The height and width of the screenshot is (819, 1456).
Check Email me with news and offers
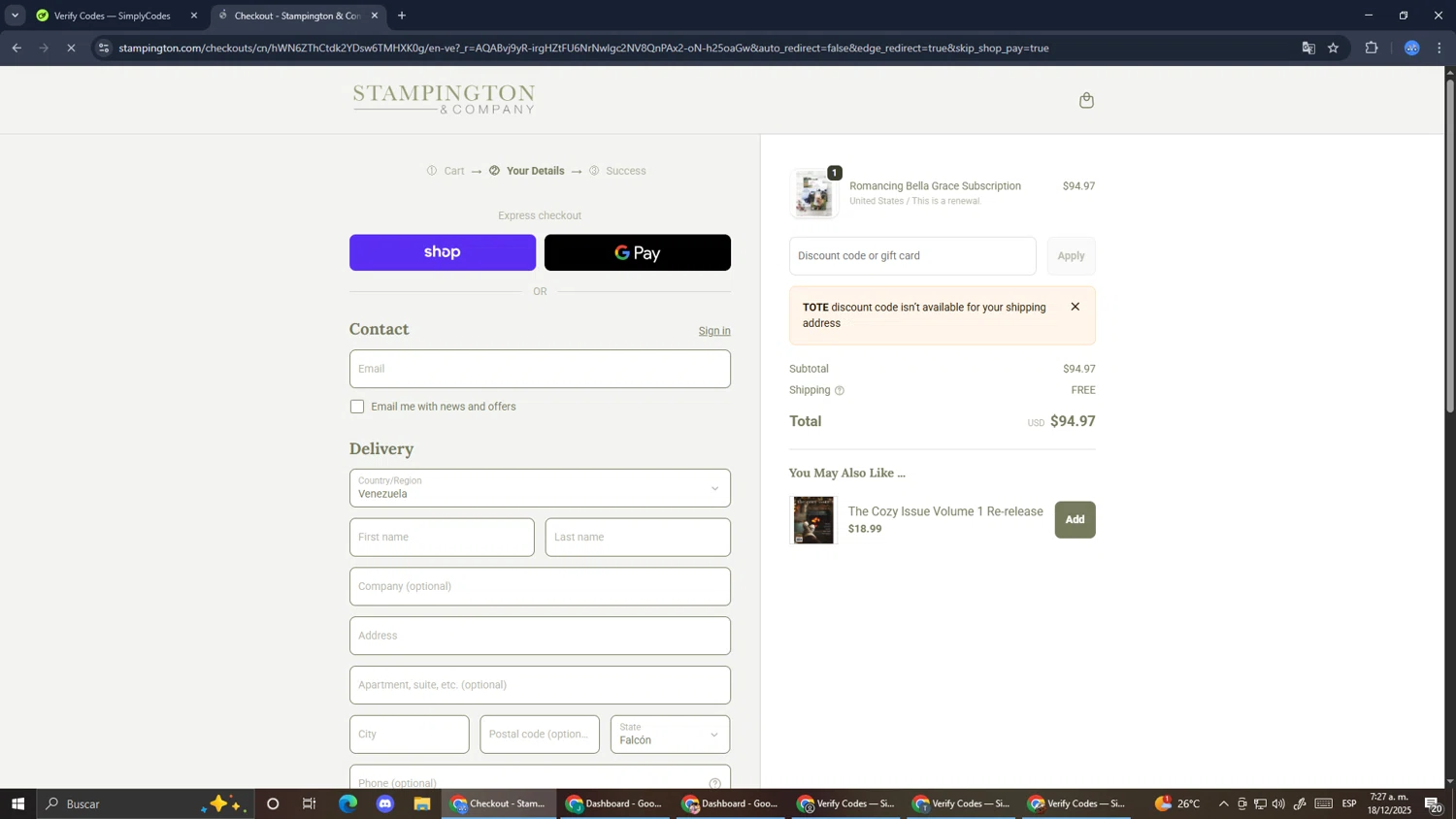tap(357, 408)
